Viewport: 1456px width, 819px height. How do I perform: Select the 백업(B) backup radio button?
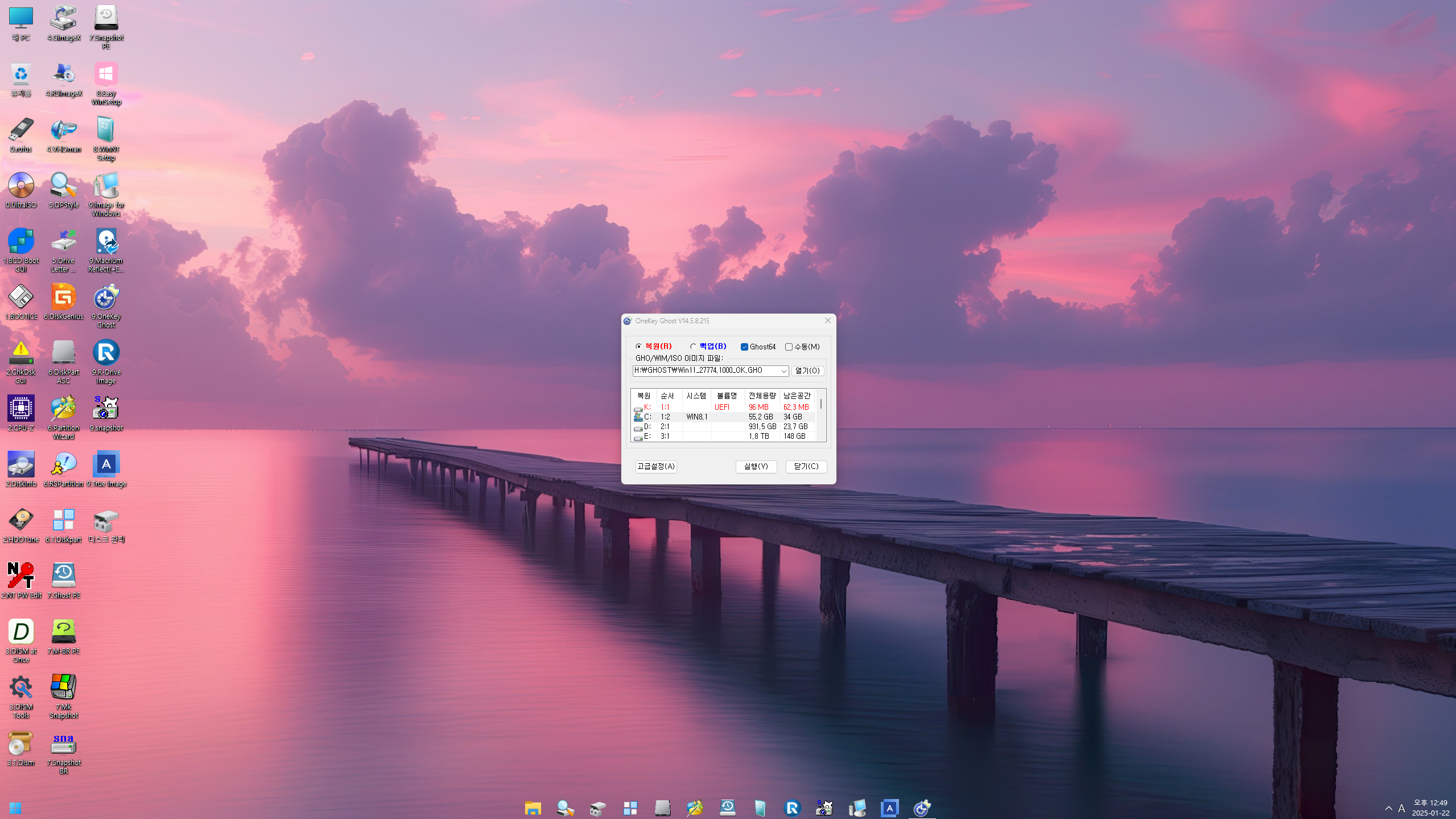693,347
